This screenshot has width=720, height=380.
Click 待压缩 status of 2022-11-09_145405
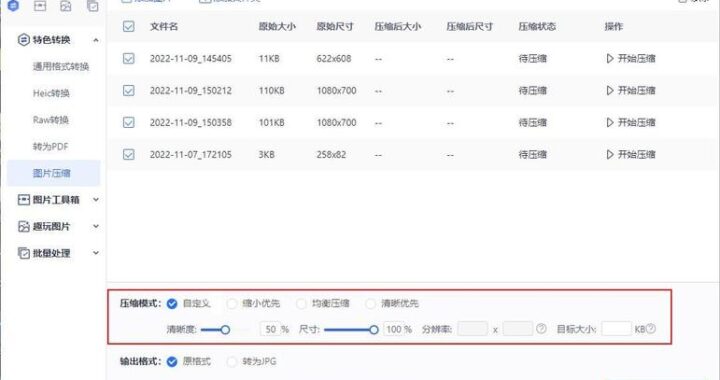[x=533, y=59]
